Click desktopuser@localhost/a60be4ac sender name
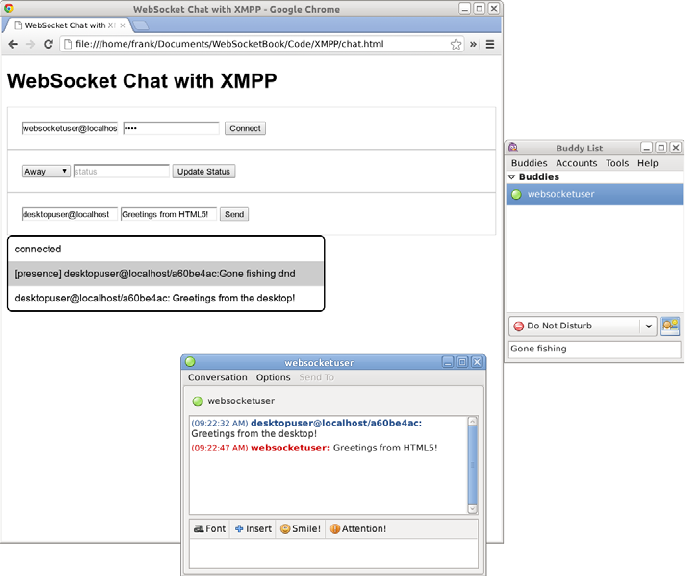The image size is (685, 576). tap(336, 423)
